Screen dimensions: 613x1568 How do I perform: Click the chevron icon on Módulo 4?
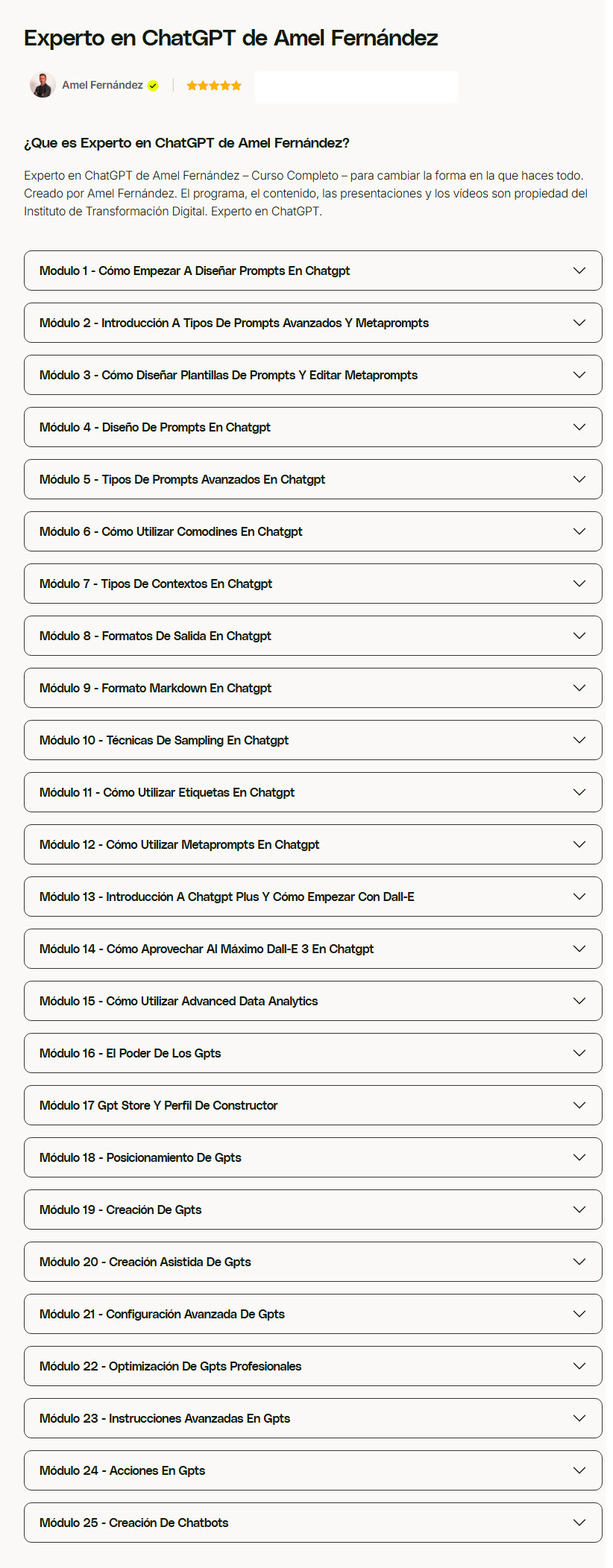pyautogui.click(x=579, y=427)
